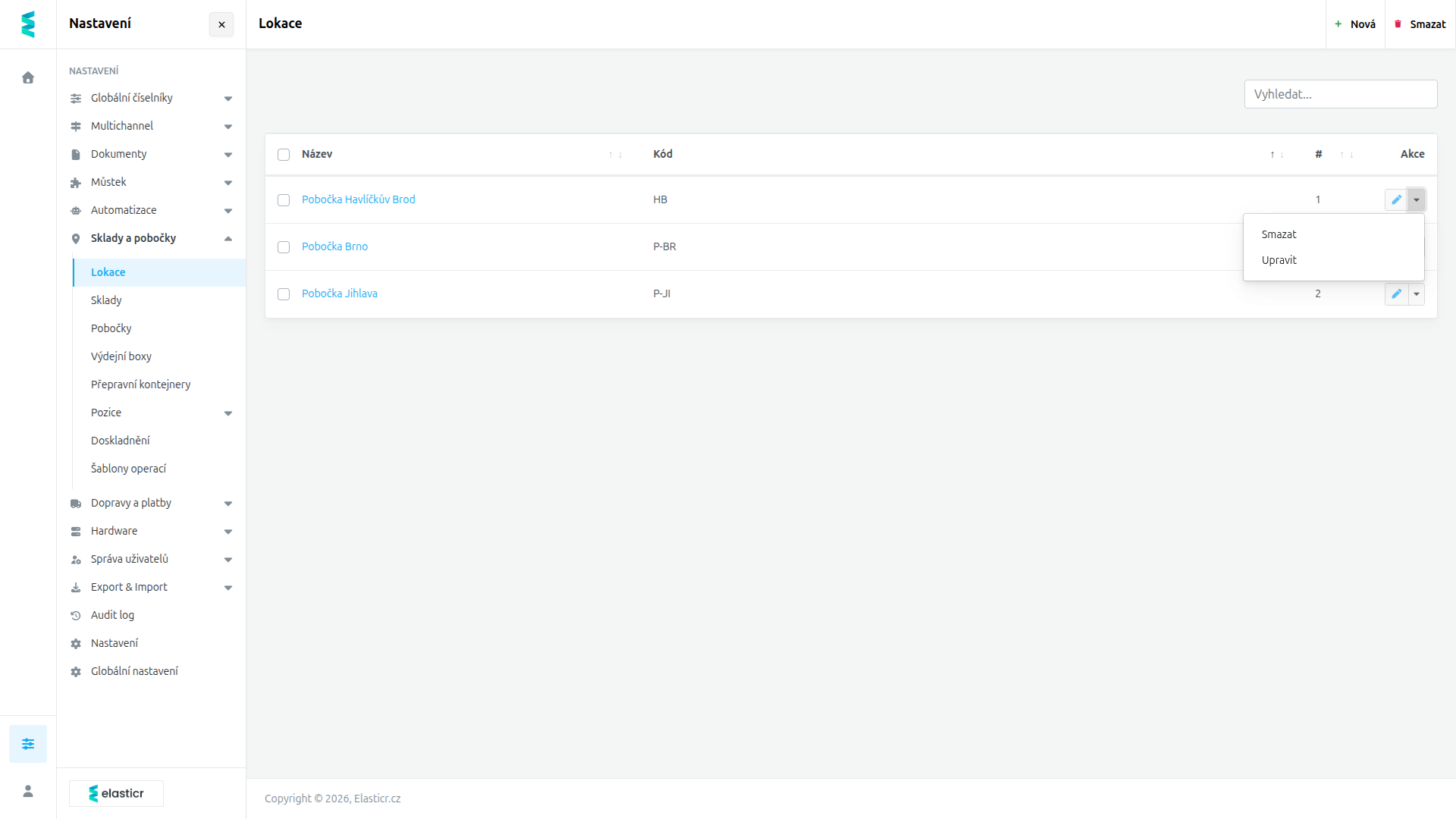Expand the Automatizace submenu arrow
The height and width of the screenshot is (819, 1456).
coord(228,211)
